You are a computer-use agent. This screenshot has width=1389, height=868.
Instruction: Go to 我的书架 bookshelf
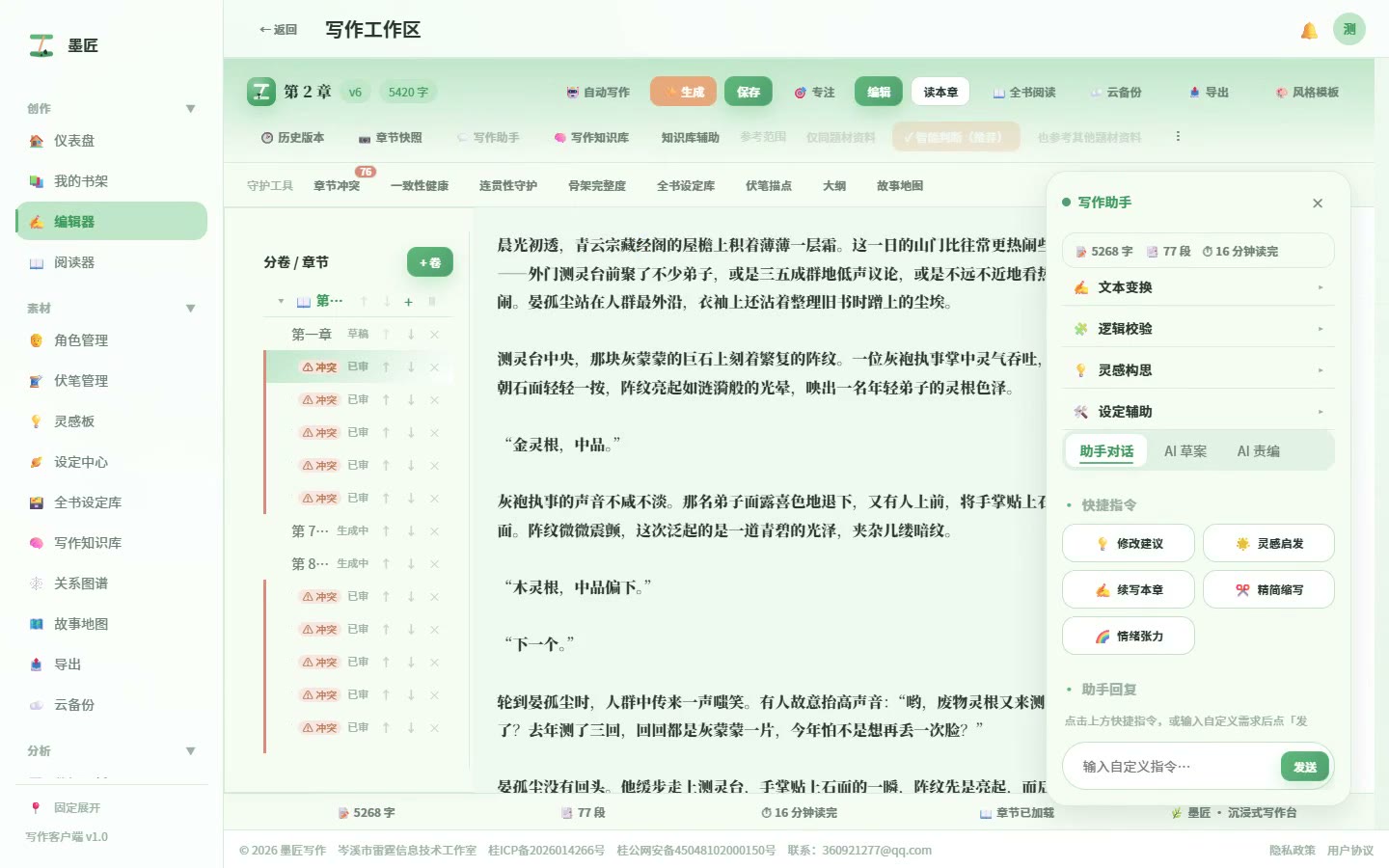pyautogui.click(x=111, y=181)
